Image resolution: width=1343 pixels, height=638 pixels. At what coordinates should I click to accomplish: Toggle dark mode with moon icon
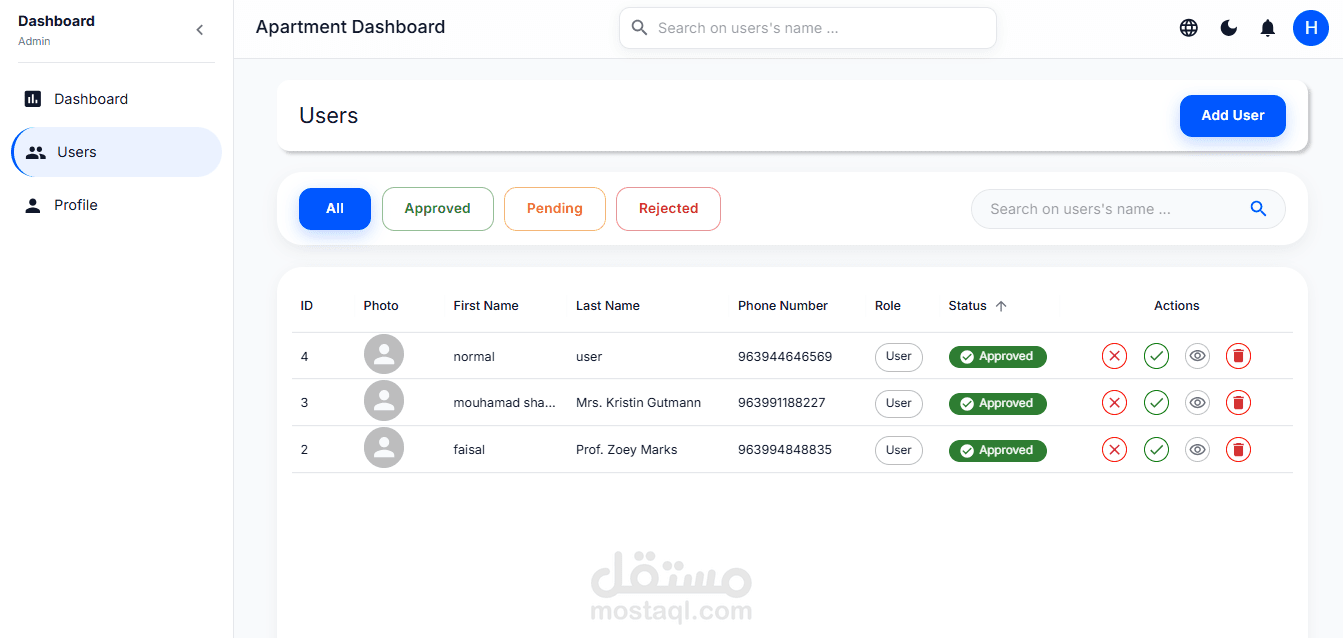1229,28
